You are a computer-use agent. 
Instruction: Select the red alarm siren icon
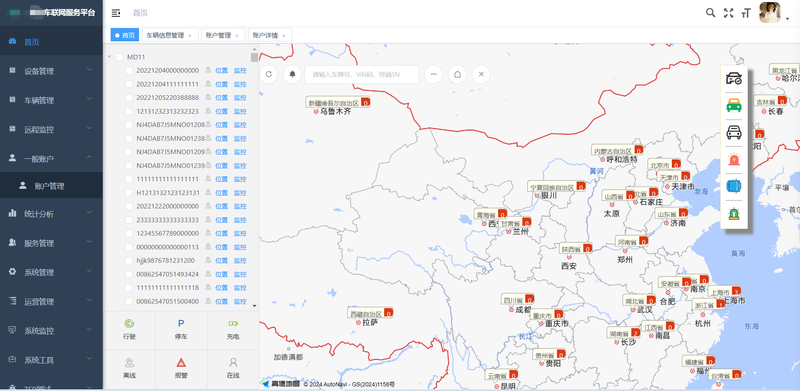pyautogui.click(x=734, y=160)
